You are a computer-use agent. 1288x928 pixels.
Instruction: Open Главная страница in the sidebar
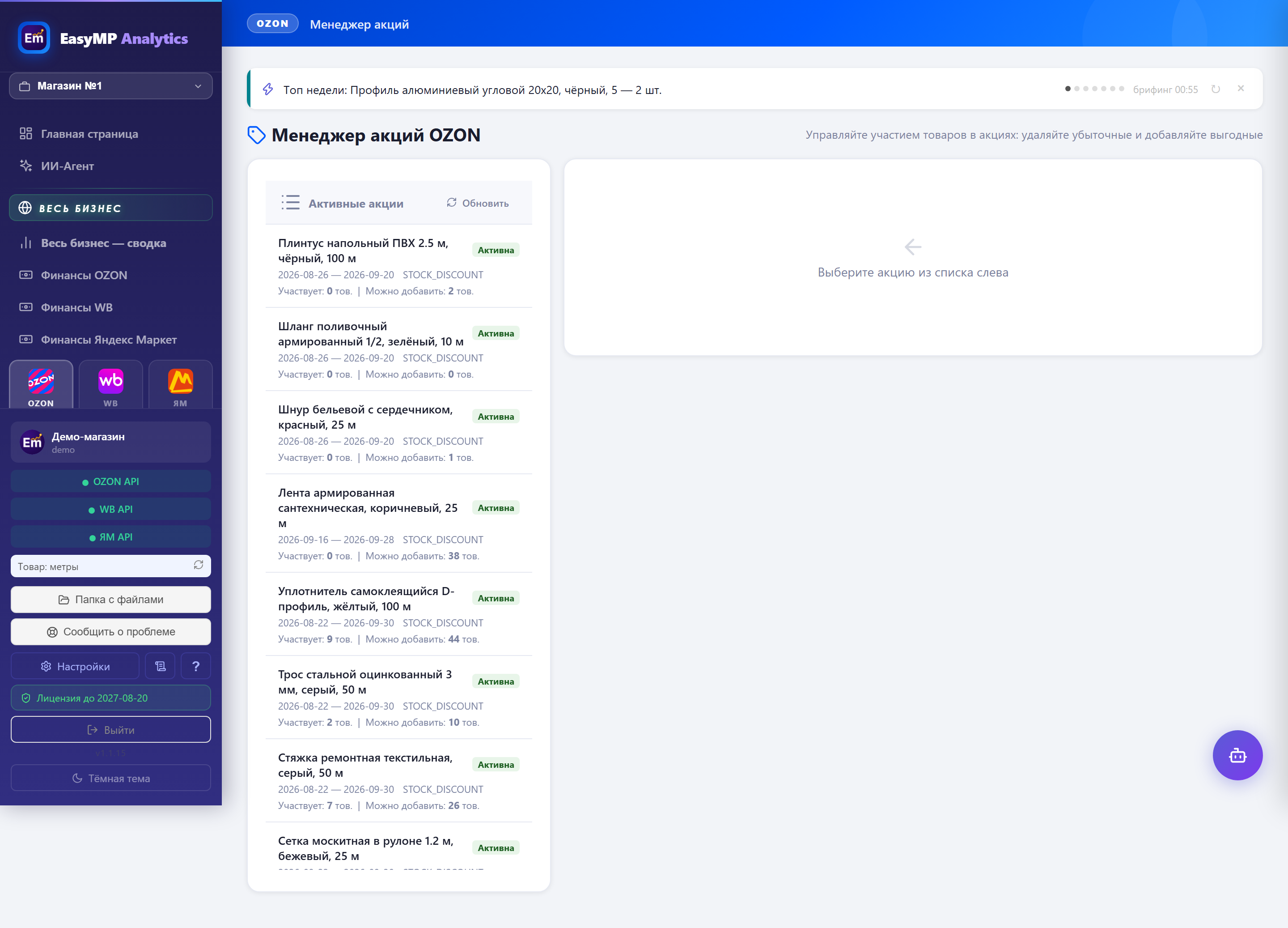pyautogui.click(x=111, y=133)
